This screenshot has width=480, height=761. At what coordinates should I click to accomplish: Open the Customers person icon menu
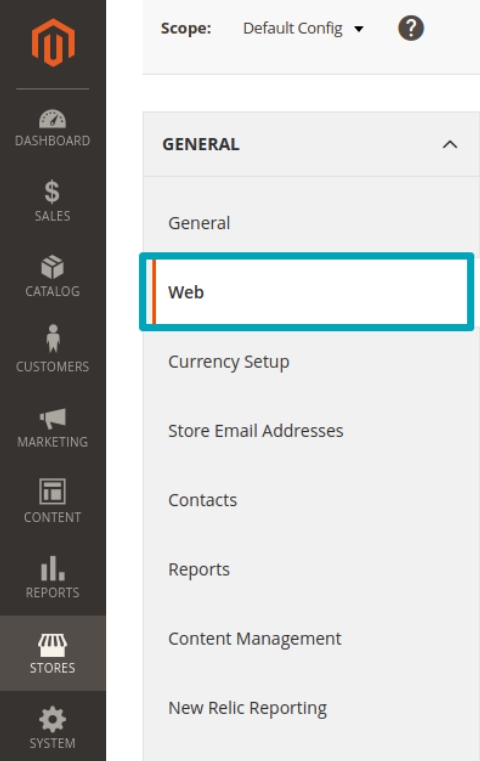tap(53, 338)
